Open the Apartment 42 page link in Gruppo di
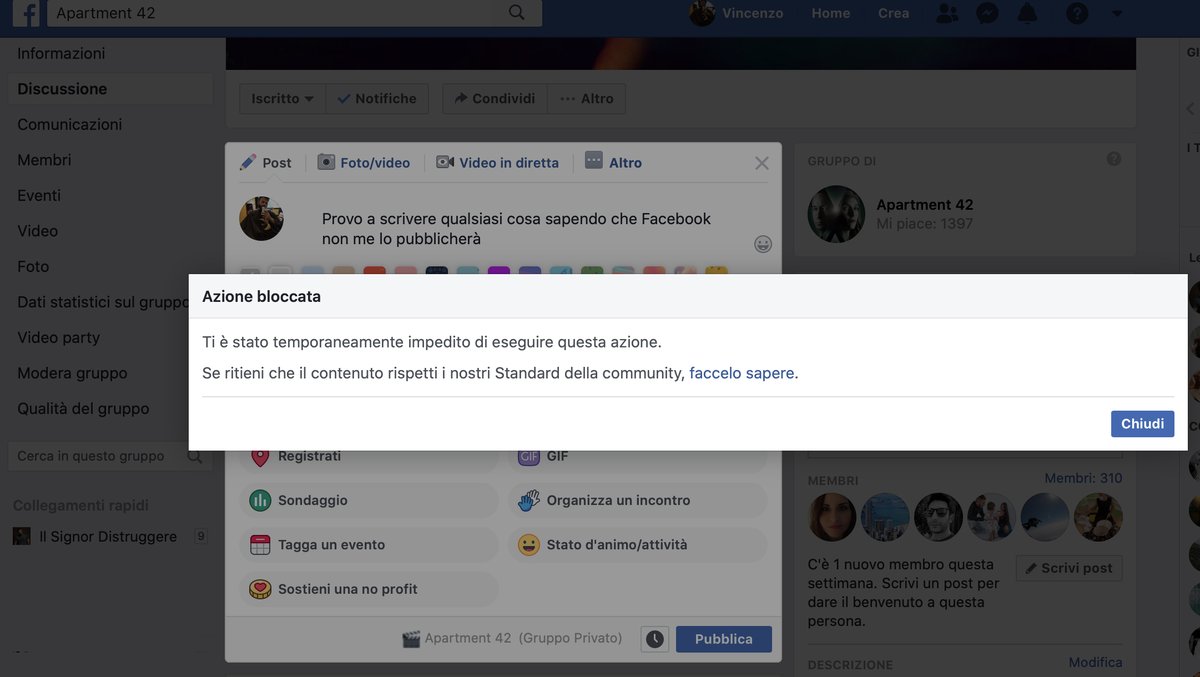The width and height of the screenshot is (1200, 677). pyautogui.click(x=925, y=205)
